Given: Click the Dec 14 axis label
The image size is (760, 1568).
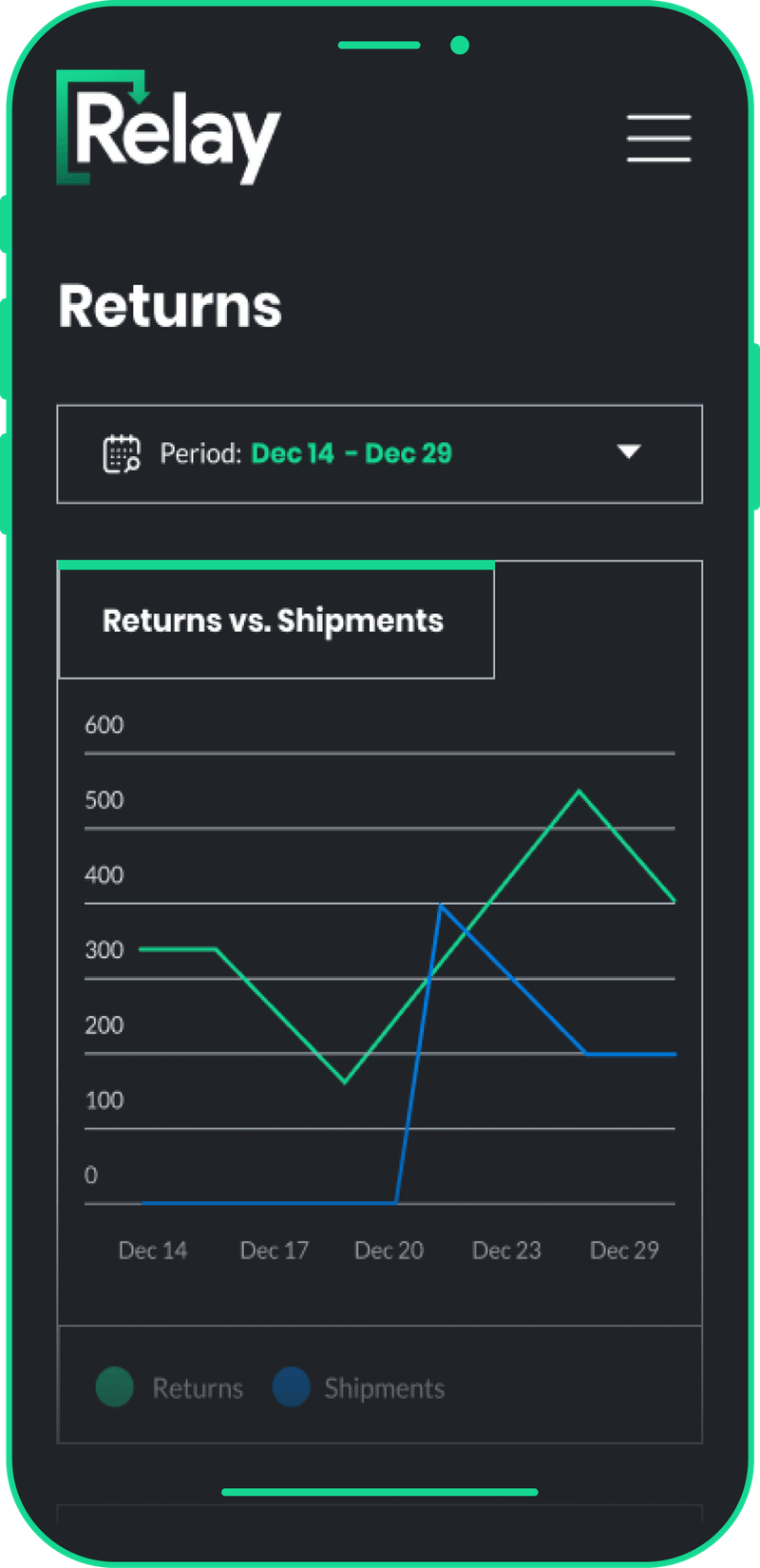Looking at the screenshot, I should click(x=152, y=1251).
